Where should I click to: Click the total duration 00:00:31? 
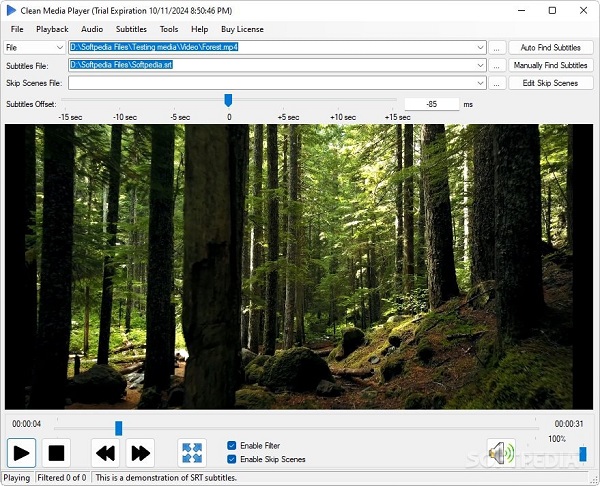coord(569,424)
